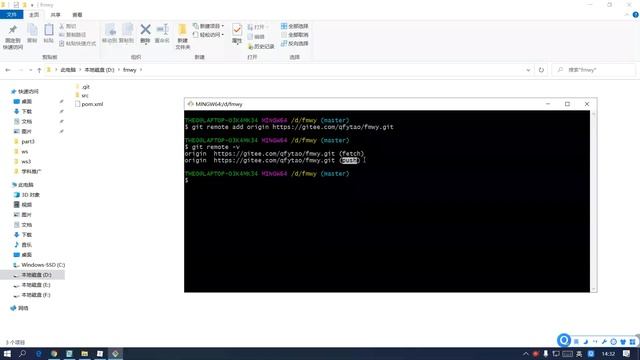Screen dimensions: 640x360
Task: Click the Git Bash taskbar icon
Action: pos(115,353)
